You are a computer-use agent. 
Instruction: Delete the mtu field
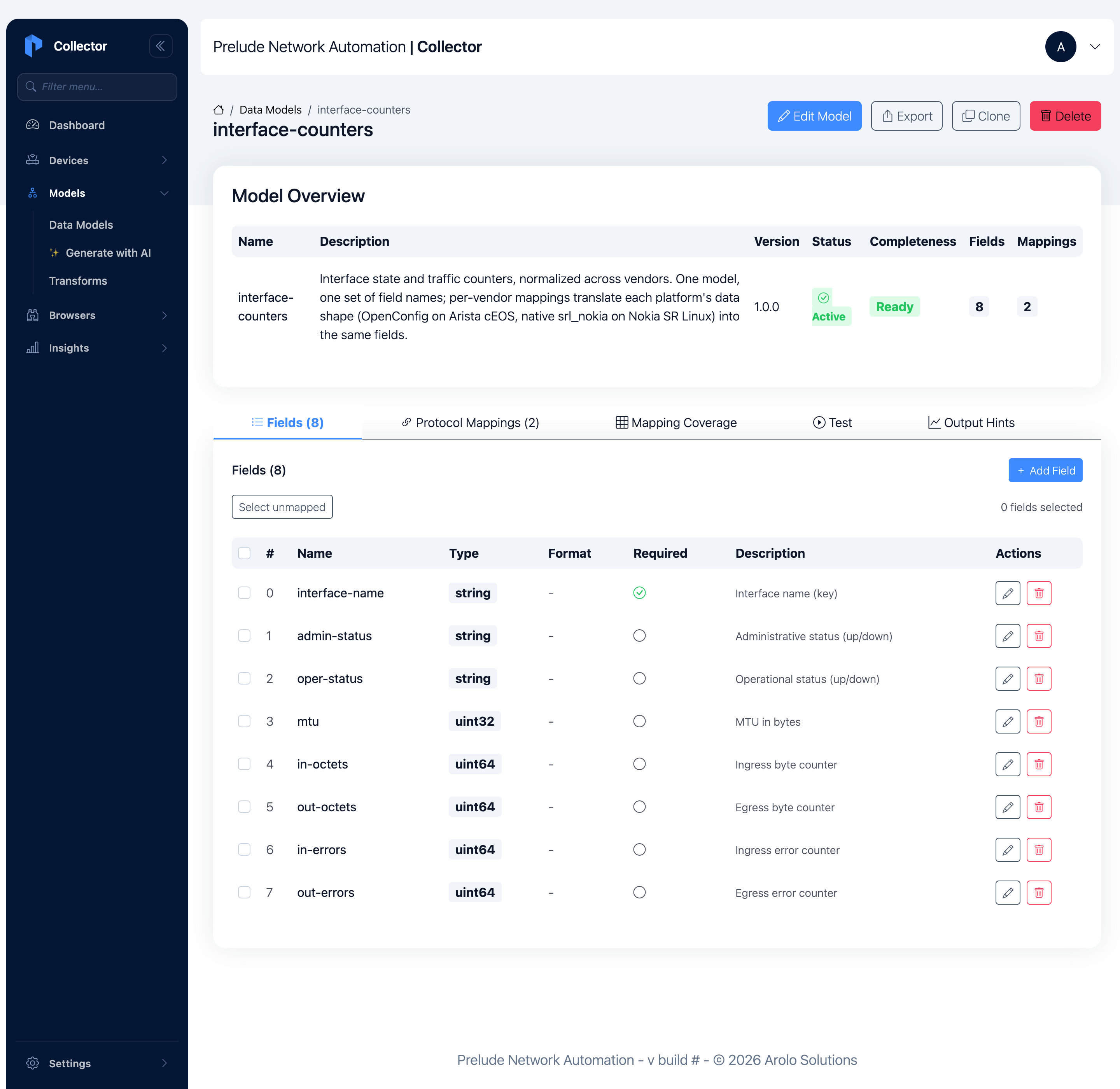click(1039, 721)
